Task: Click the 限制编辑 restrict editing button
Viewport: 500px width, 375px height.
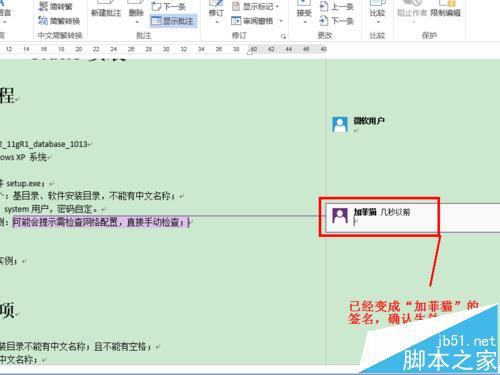Action: point(445,9)
